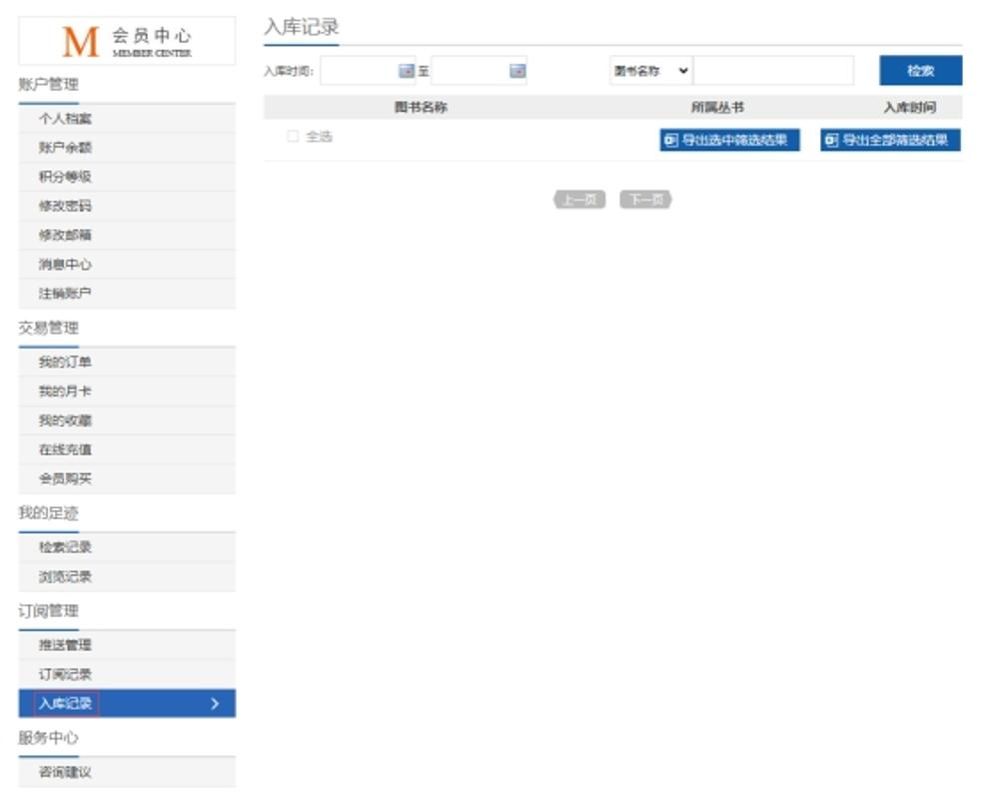
Task: Click the end date input field
Action: [469, 70]
